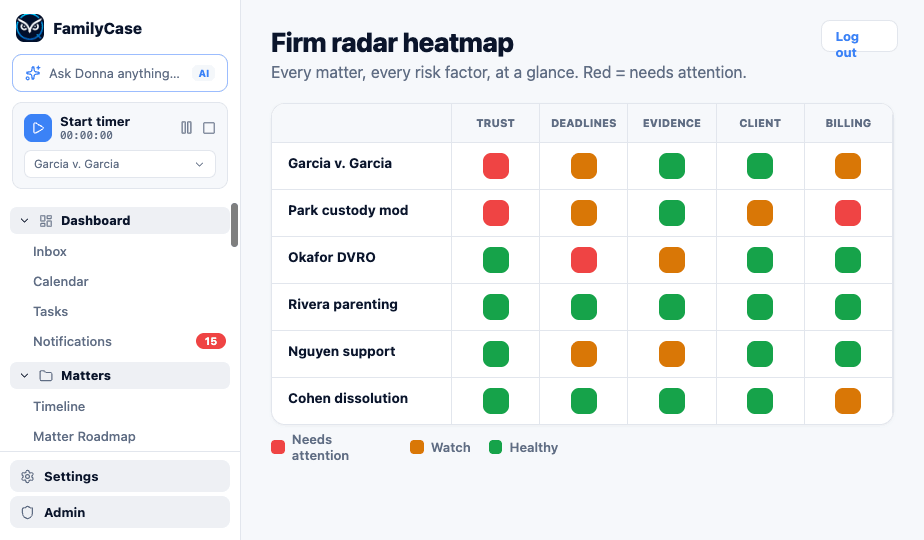Click the Dashboard grid icon
Image resolution: width=924 pixels, height=540 pixels.
[46, 220]
